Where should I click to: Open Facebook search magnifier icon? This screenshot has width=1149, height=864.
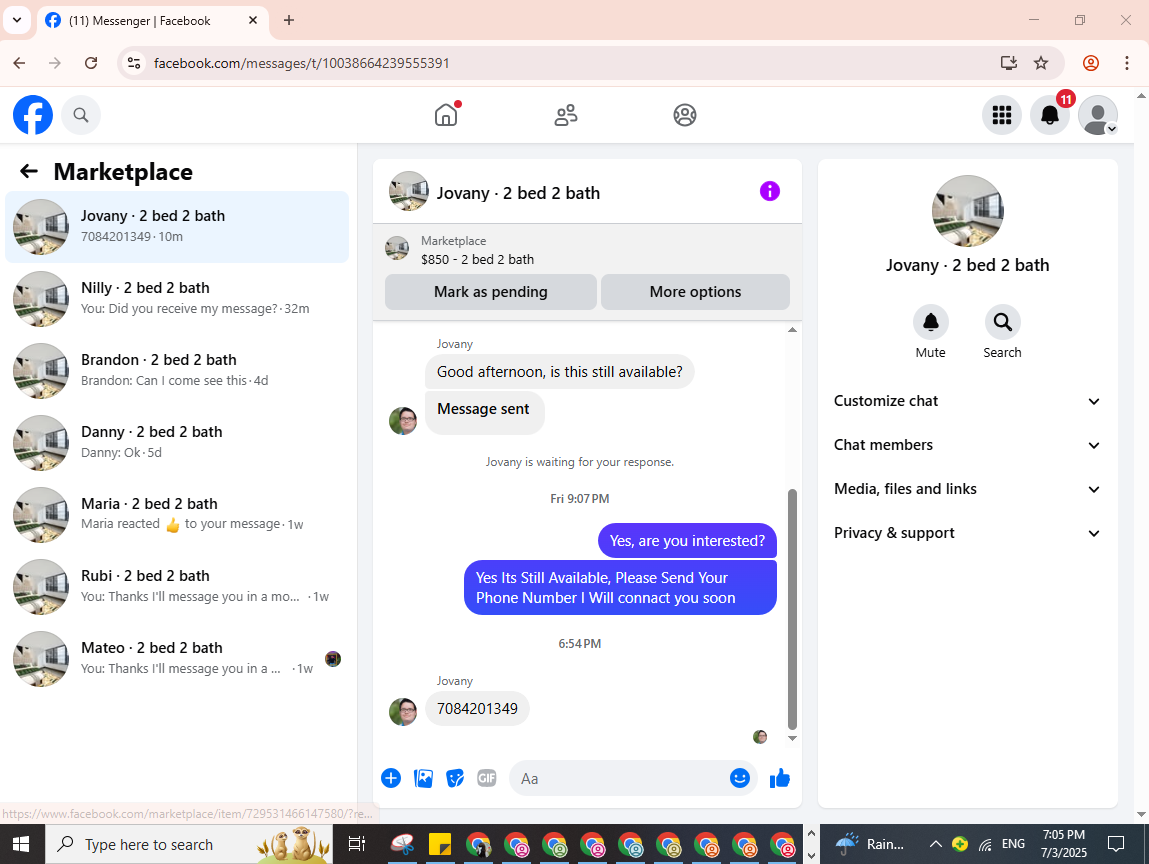(81, 115)
